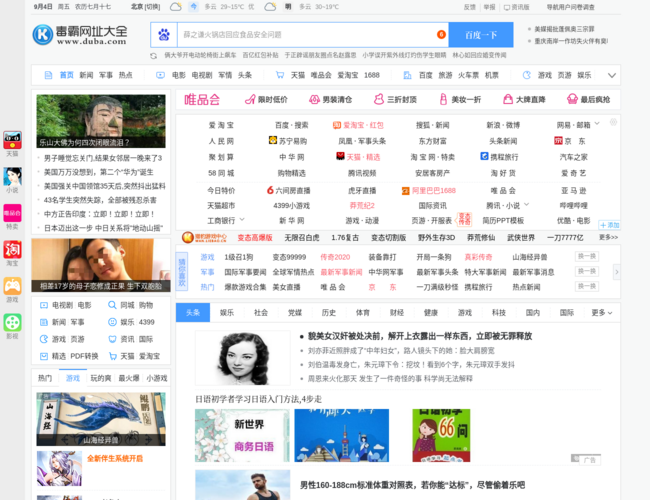Click 全新伴生系统开启 game link
The width and height of the screenshot is (650, 500).
[x=115, y=458]
